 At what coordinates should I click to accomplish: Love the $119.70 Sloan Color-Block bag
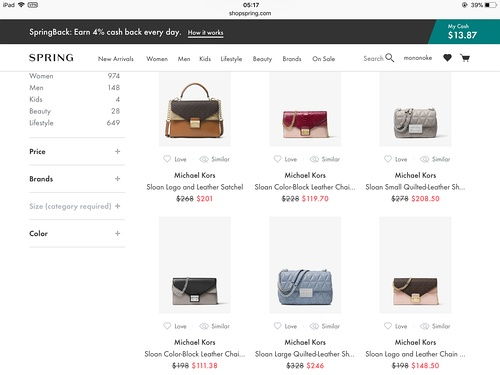tap(285, 159)
